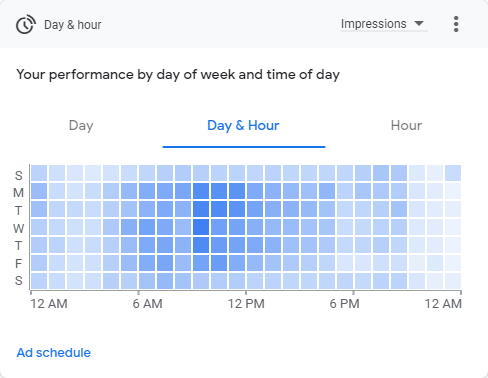Click the card title text Day & hour
The image size is (488, 378).
click(x=73, y=25)
